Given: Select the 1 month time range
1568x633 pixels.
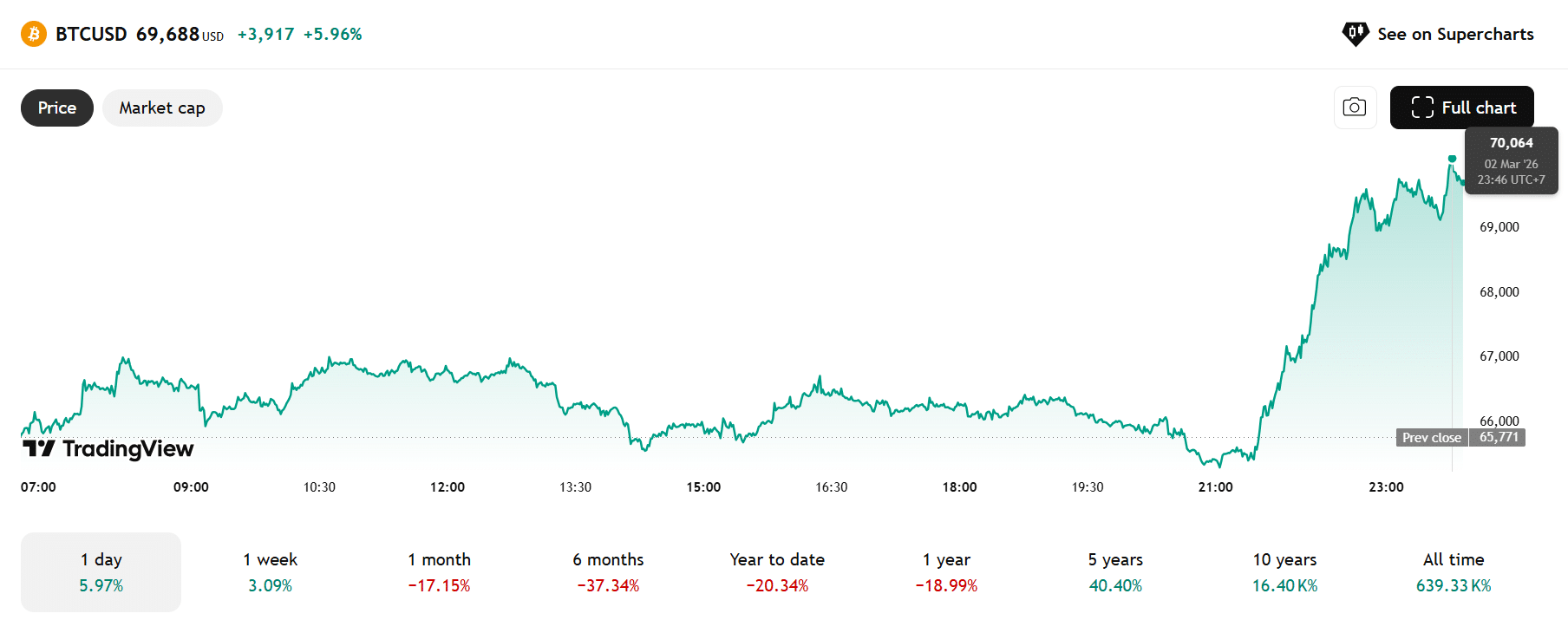Looking at the screenshot, I should tap(440, 572).
